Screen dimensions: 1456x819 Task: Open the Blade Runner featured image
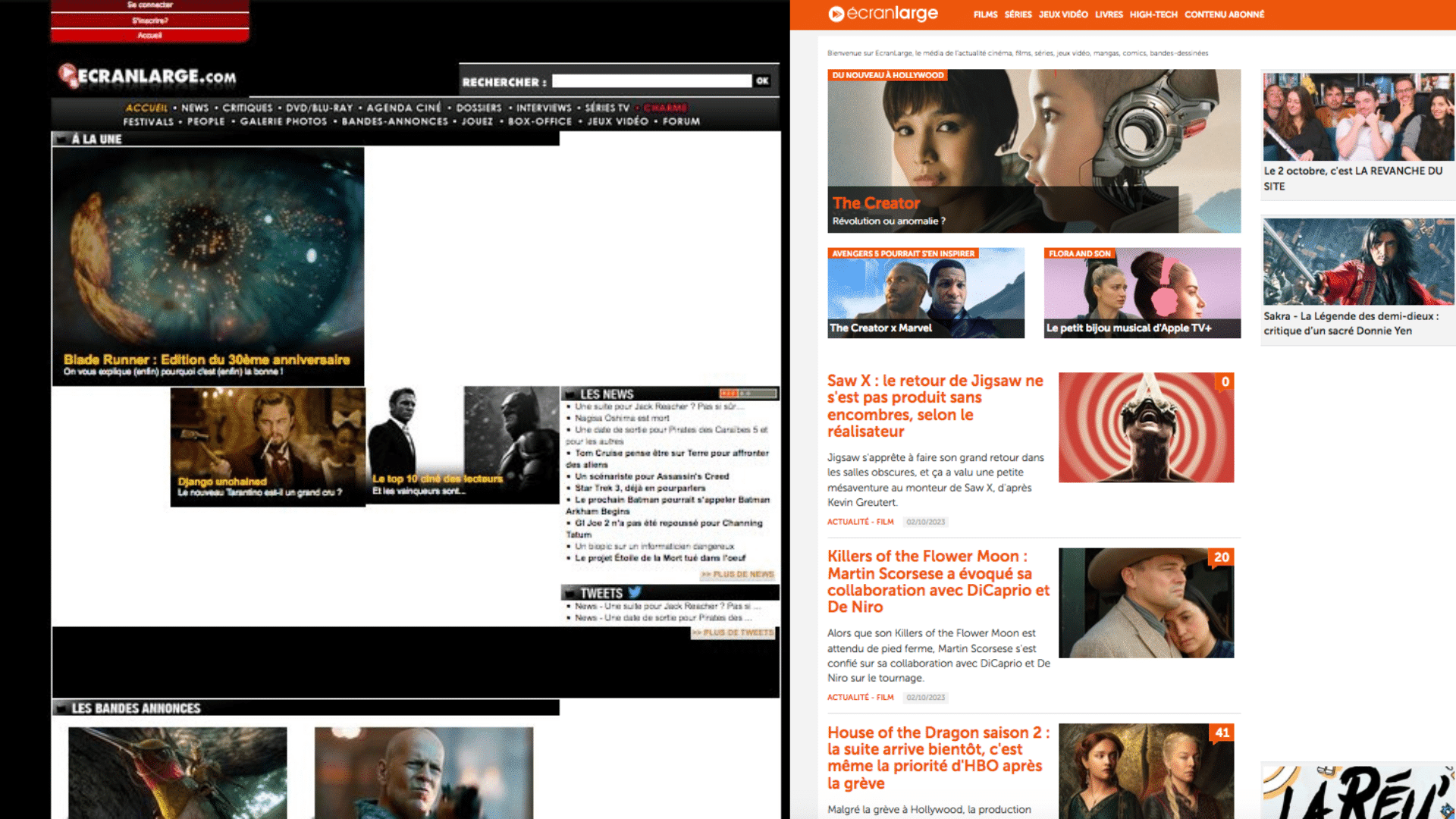click(209, 265)
